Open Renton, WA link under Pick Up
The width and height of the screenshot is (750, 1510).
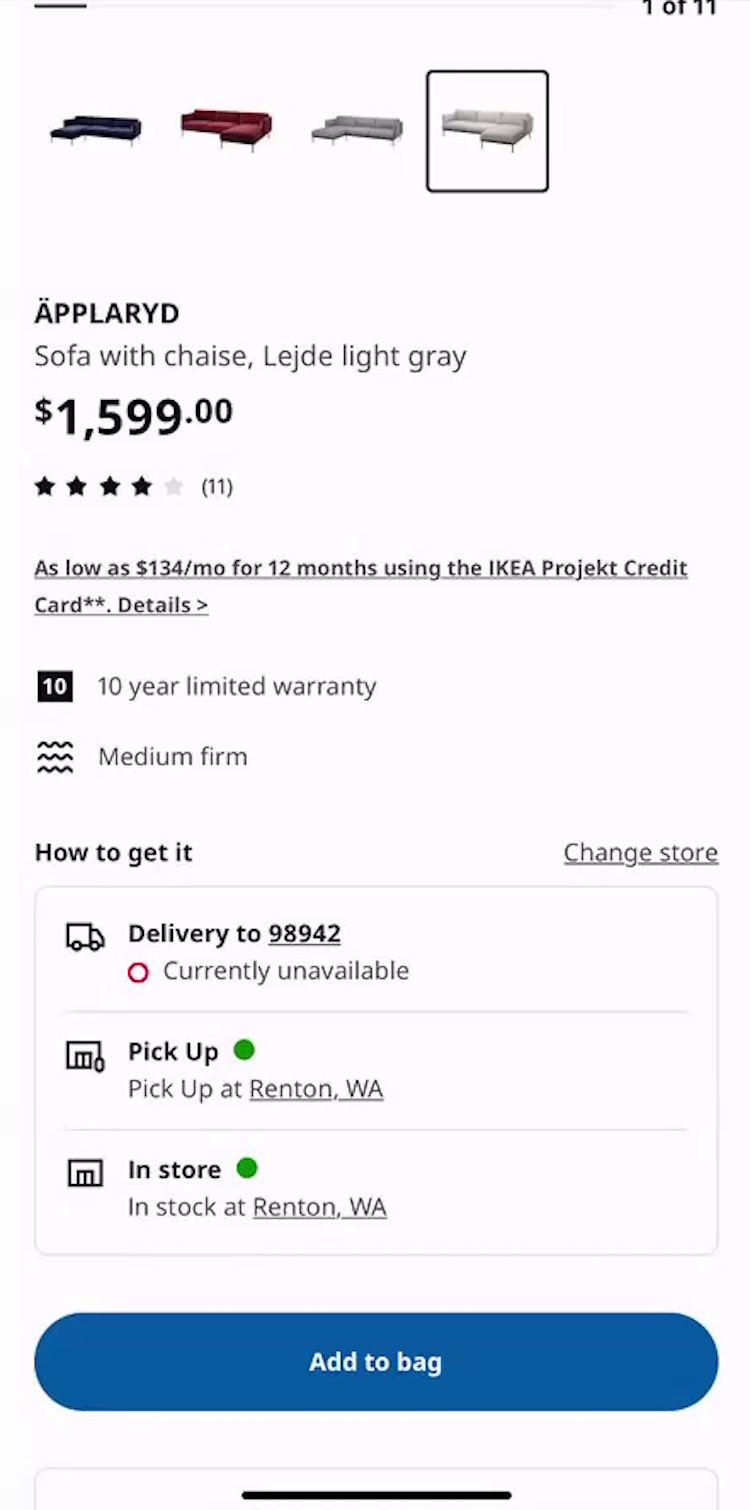click(316, 1089)
